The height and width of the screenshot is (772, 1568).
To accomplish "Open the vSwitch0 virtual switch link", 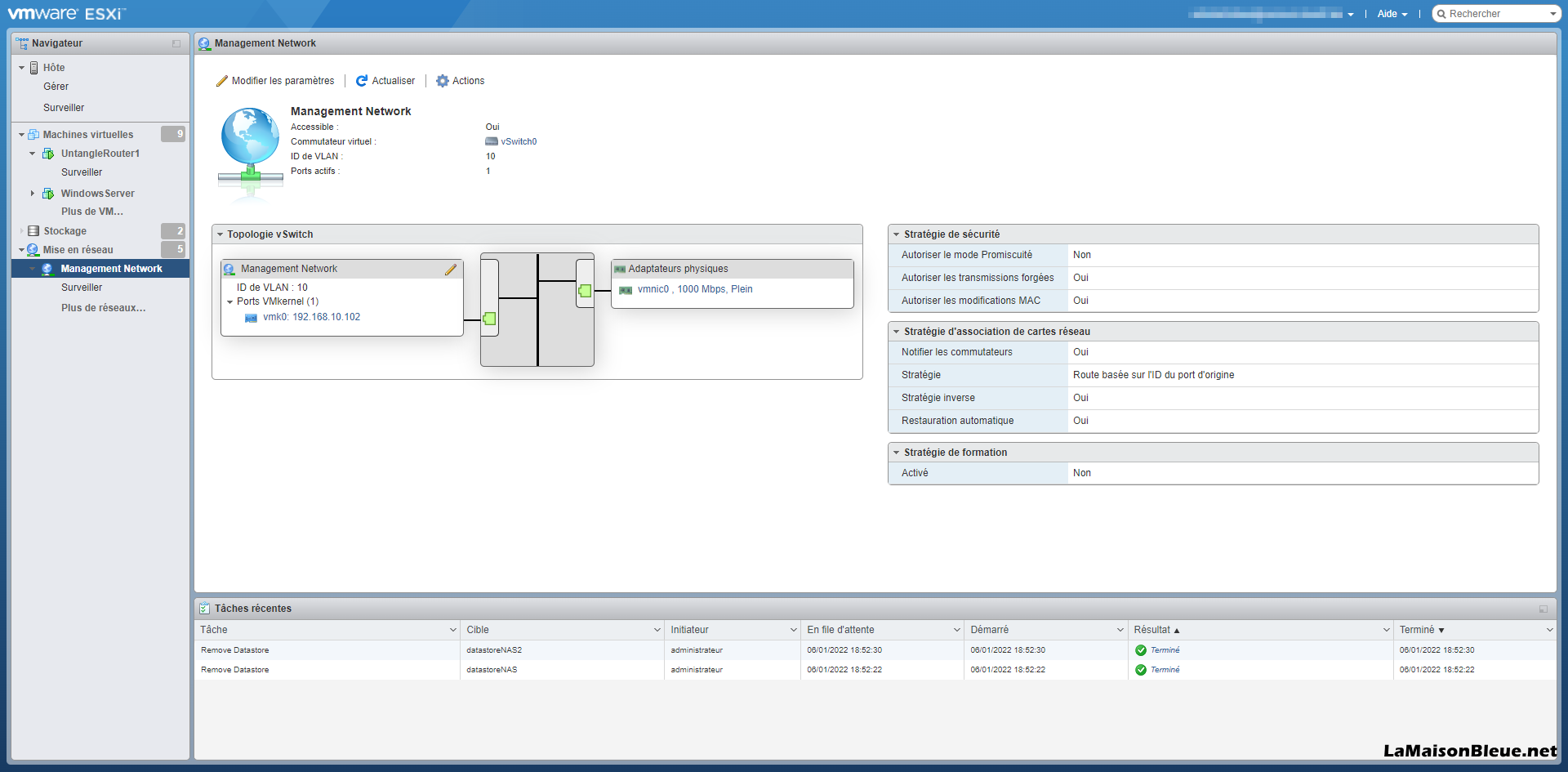I will (519, 141).
